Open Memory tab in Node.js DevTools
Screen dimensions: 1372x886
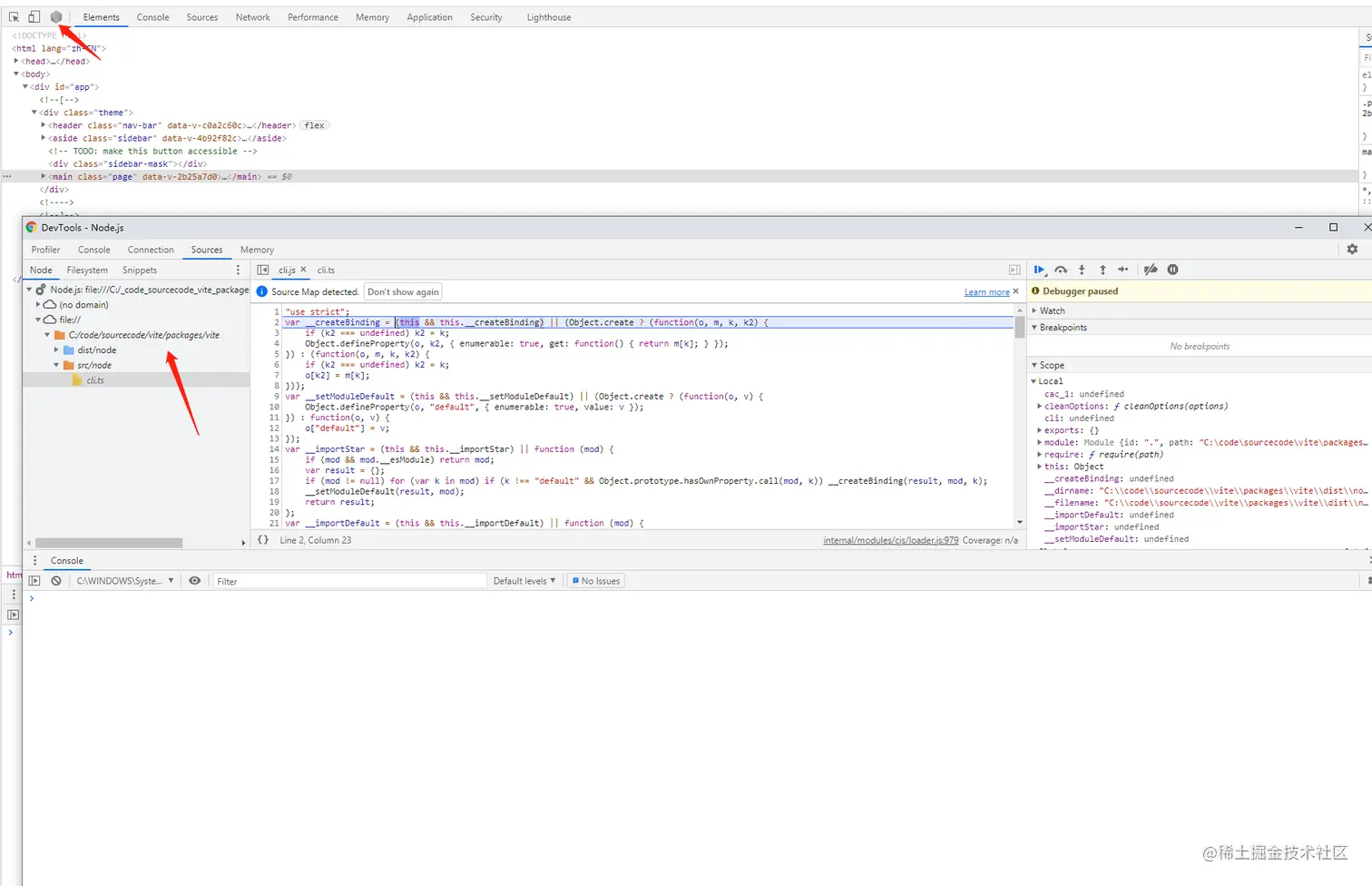(x=257, y=250)
